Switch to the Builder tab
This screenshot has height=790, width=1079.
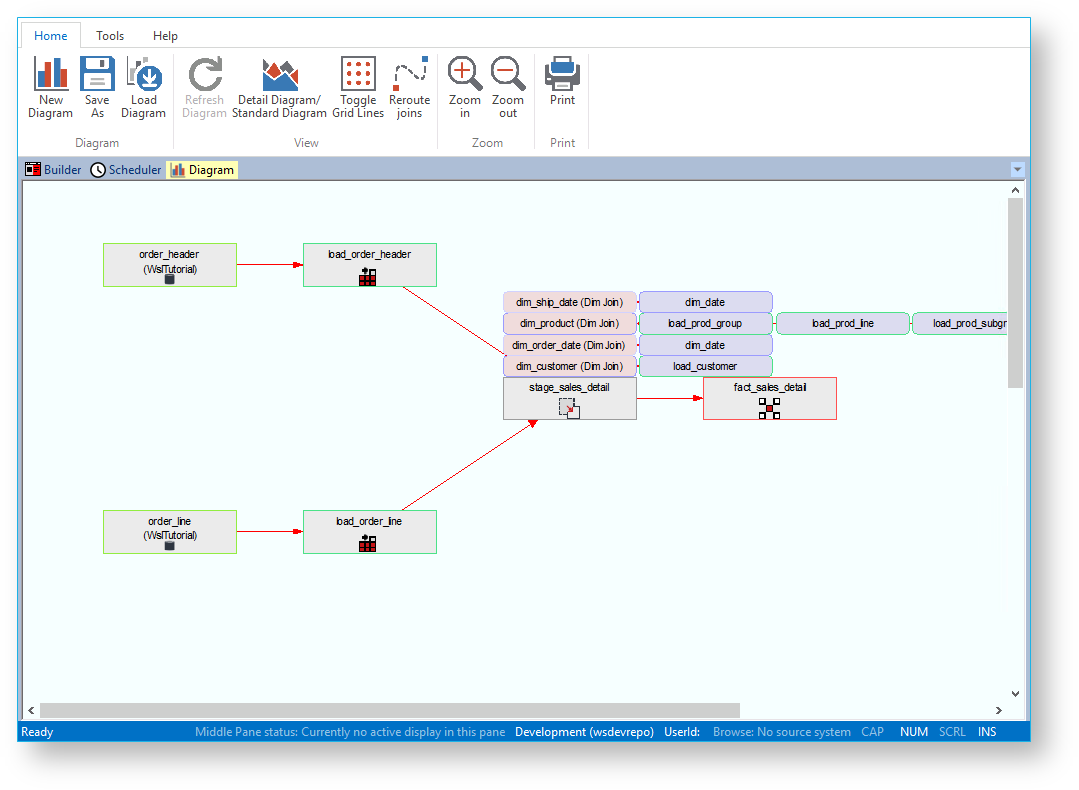click(53, 170)
